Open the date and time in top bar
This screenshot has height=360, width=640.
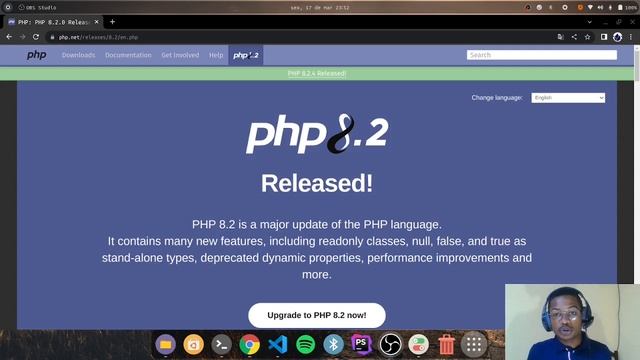click(x=320, y=7)
